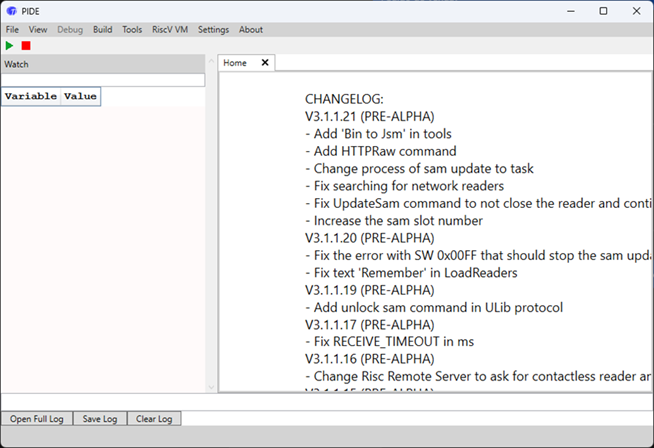Viewport: 654px width, 448px height.
Task: Maximize the PIDE window
Action: click(x=603, y=11)
